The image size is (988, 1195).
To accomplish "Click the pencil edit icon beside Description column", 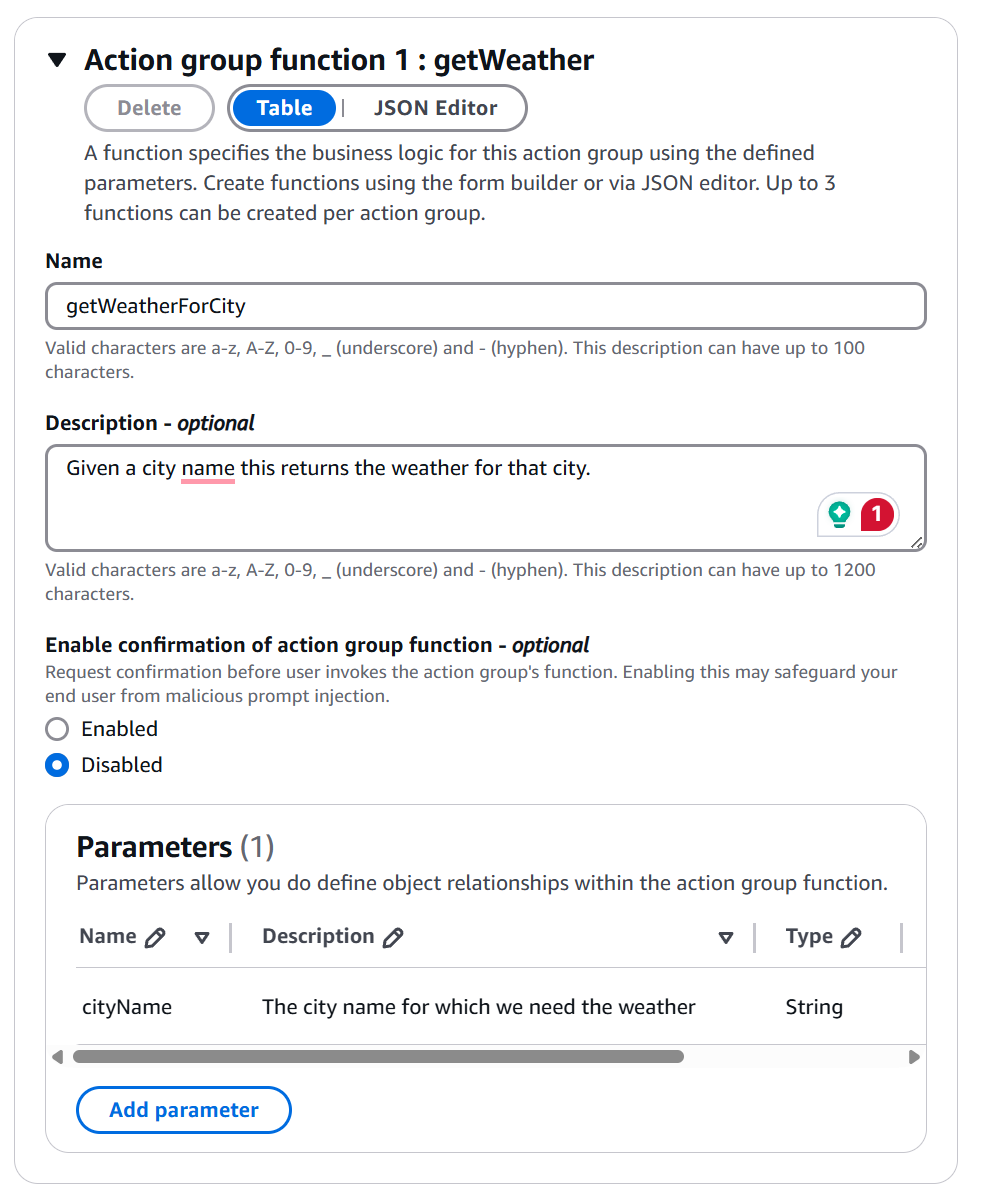I will tap(394, 938).
